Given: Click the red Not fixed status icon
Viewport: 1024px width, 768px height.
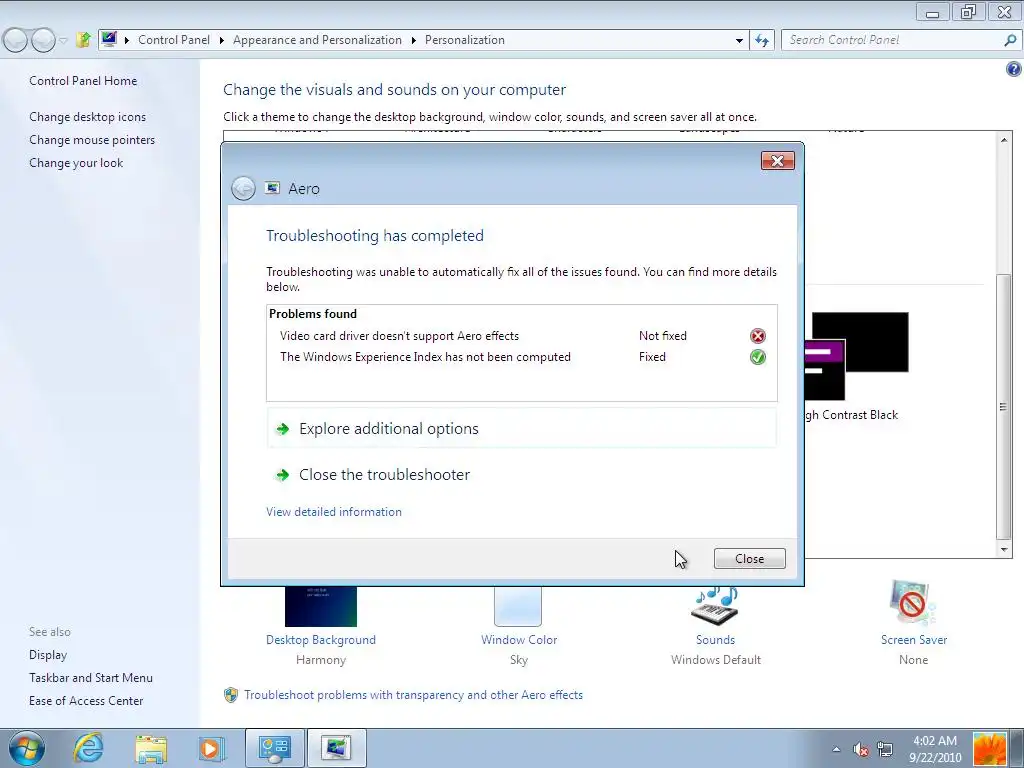Looking at the screenshot, I should [758, 336].
